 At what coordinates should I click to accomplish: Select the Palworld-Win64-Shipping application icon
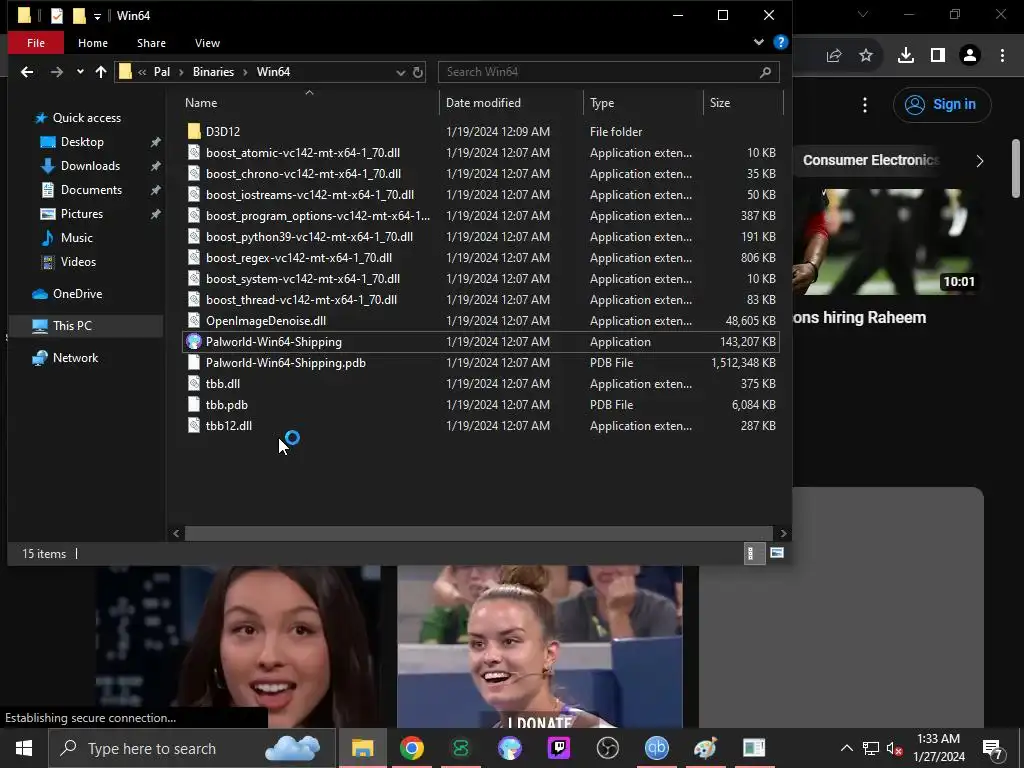click(x=194, y=342)
